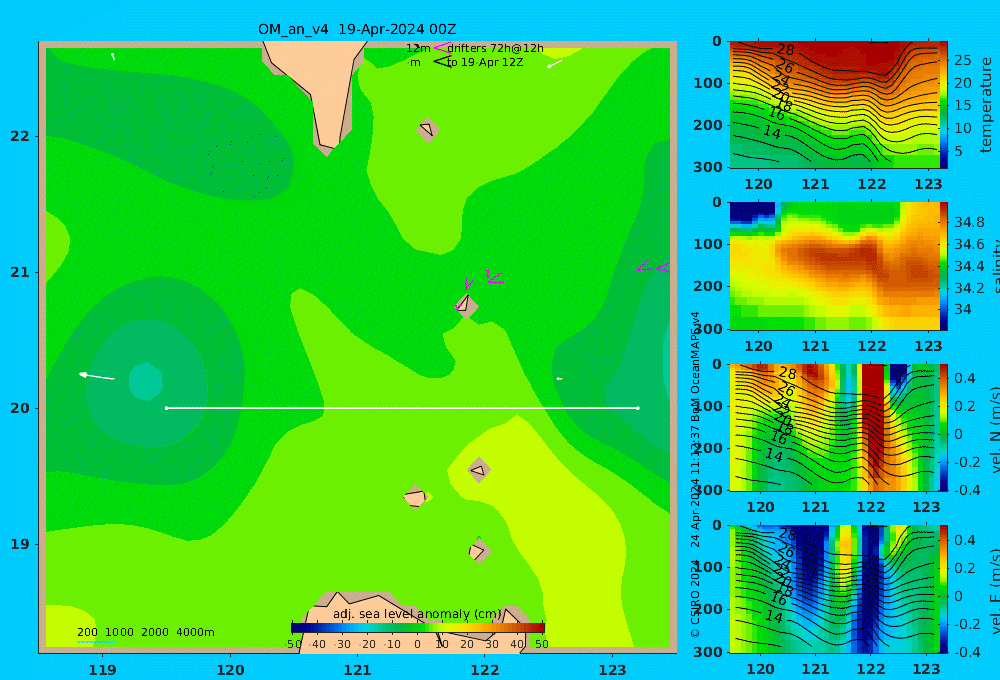Click the temperature colorbar

point(944,105)
